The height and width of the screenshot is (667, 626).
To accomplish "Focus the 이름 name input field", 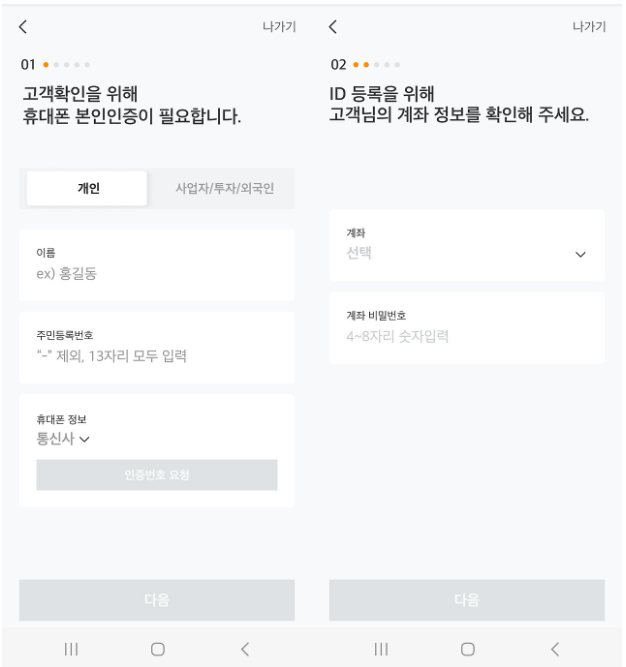I will click(157, 265).
